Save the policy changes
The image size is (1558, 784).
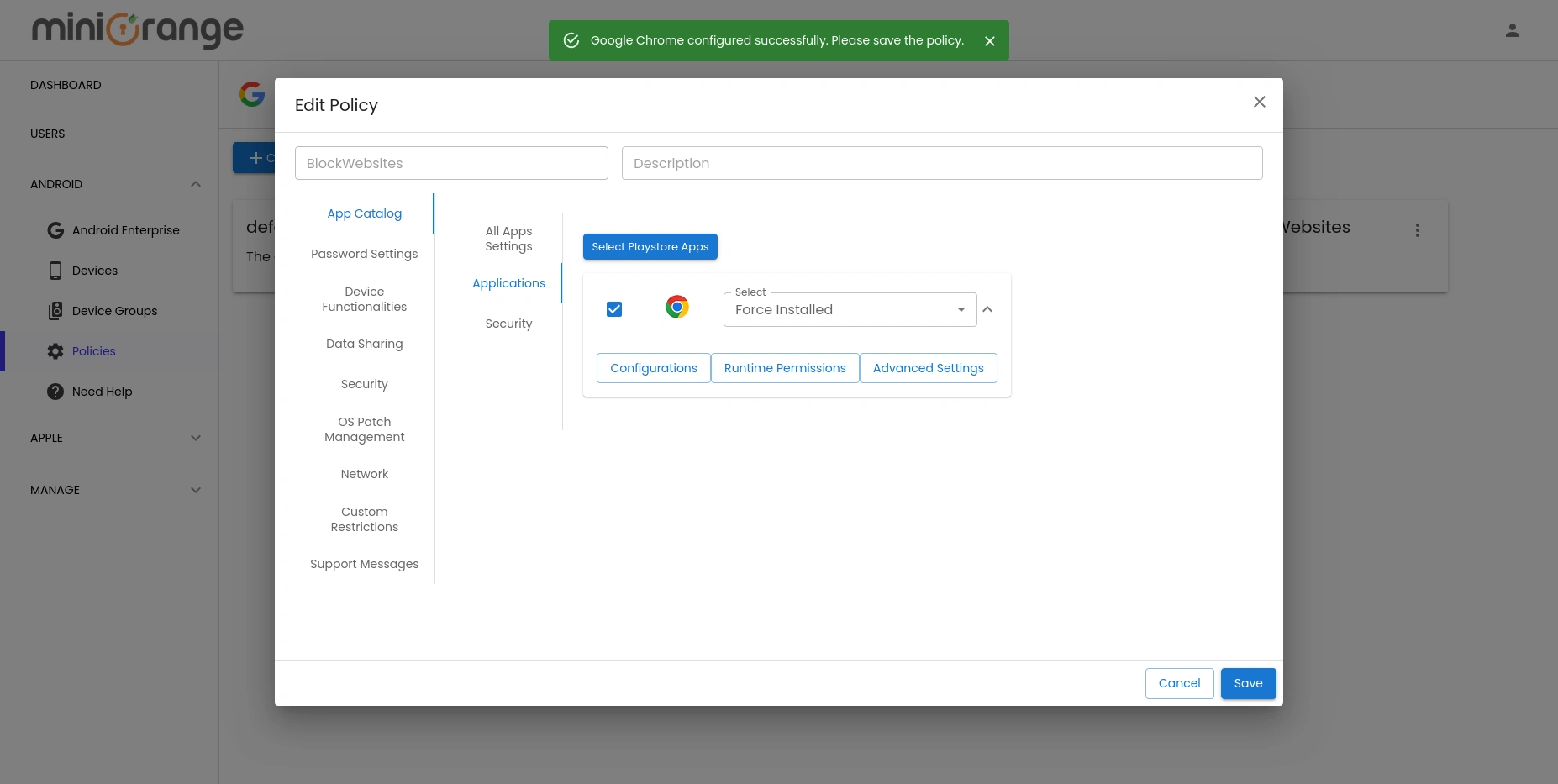pyautogui.click(x=1247, y=683)
